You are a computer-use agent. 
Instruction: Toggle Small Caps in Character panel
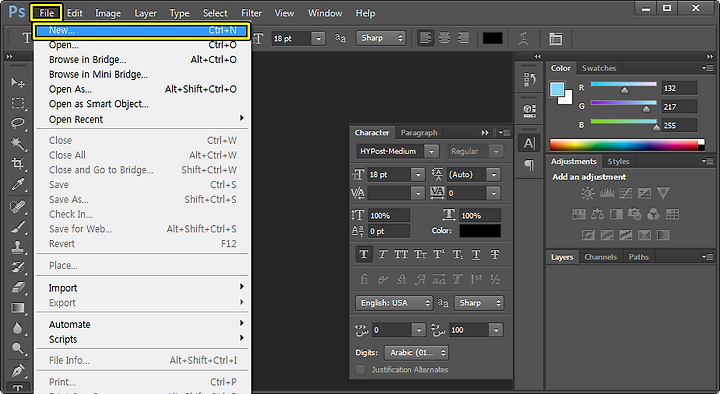420,254
